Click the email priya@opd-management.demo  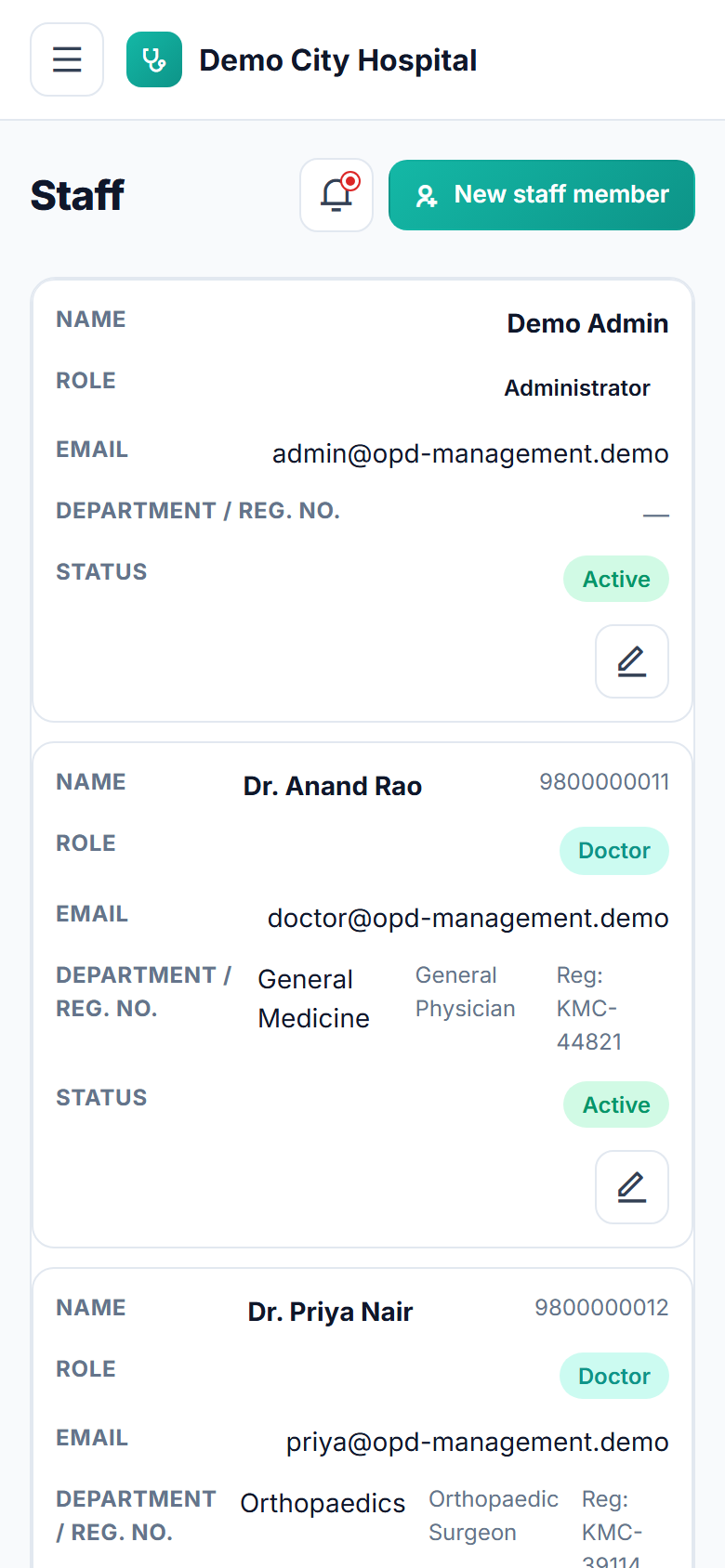pos(478,1442)
